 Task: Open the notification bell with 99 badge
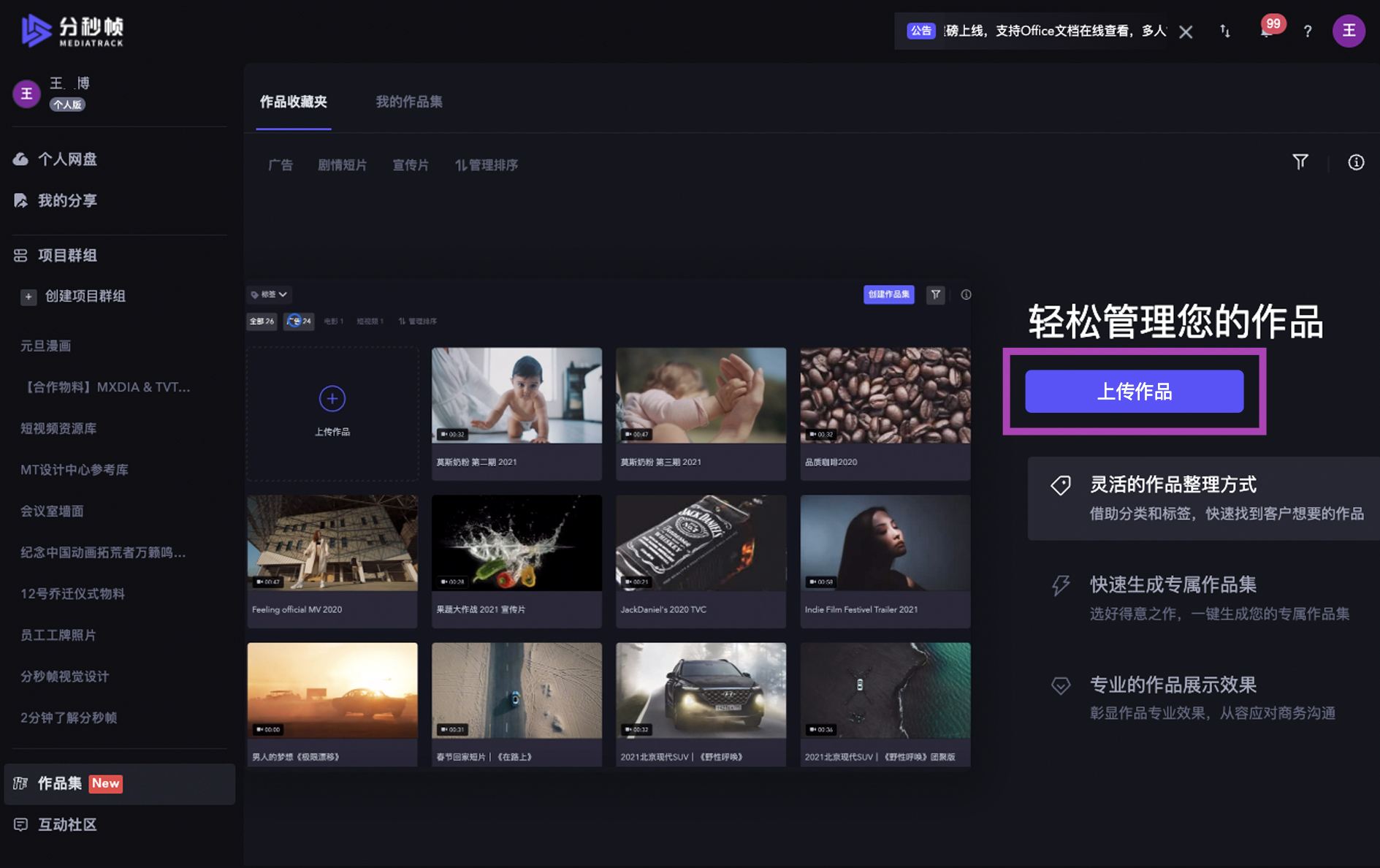1266,31
